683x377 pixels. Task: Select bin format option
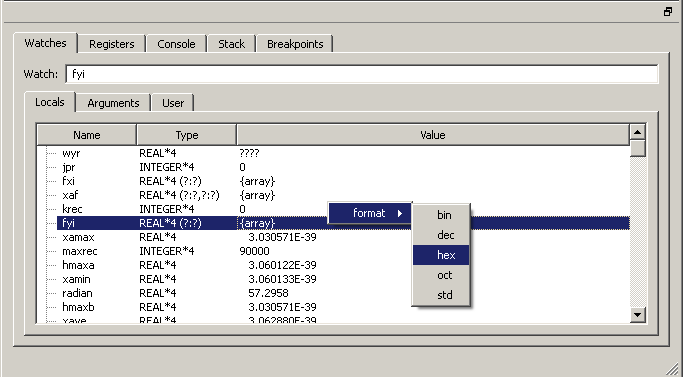click(x=441, y=215)
